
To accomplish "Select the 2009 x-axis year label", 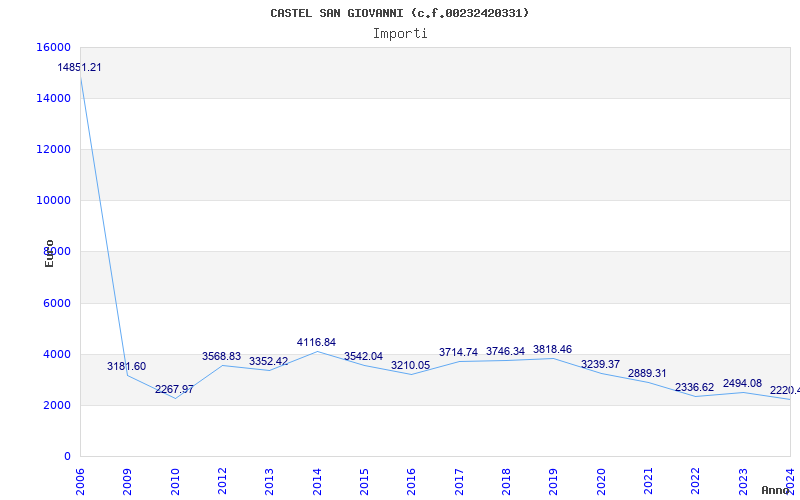I will [128, 482].
